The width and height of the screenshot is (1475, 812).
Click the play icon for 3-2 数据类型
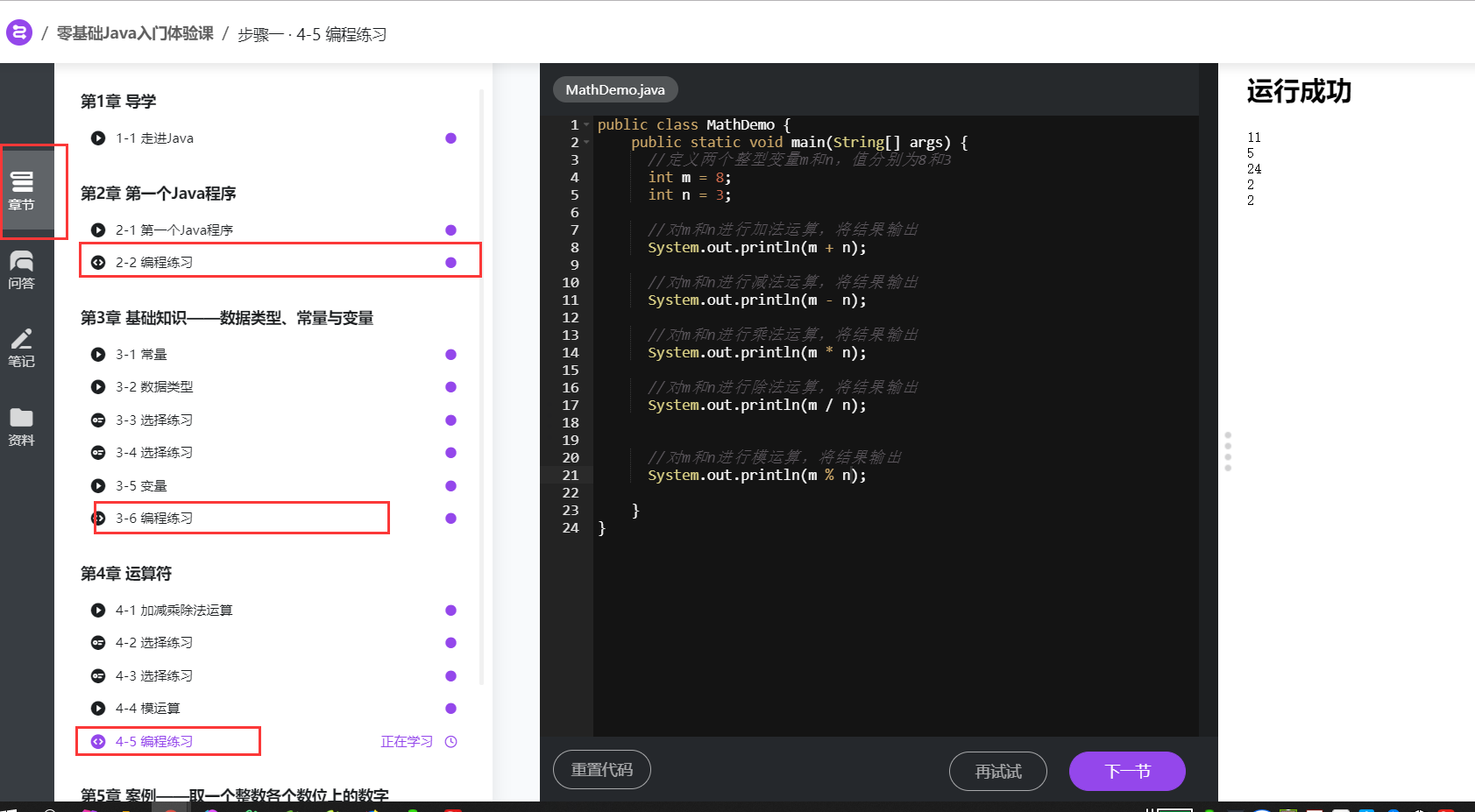(x=98, y=387)
